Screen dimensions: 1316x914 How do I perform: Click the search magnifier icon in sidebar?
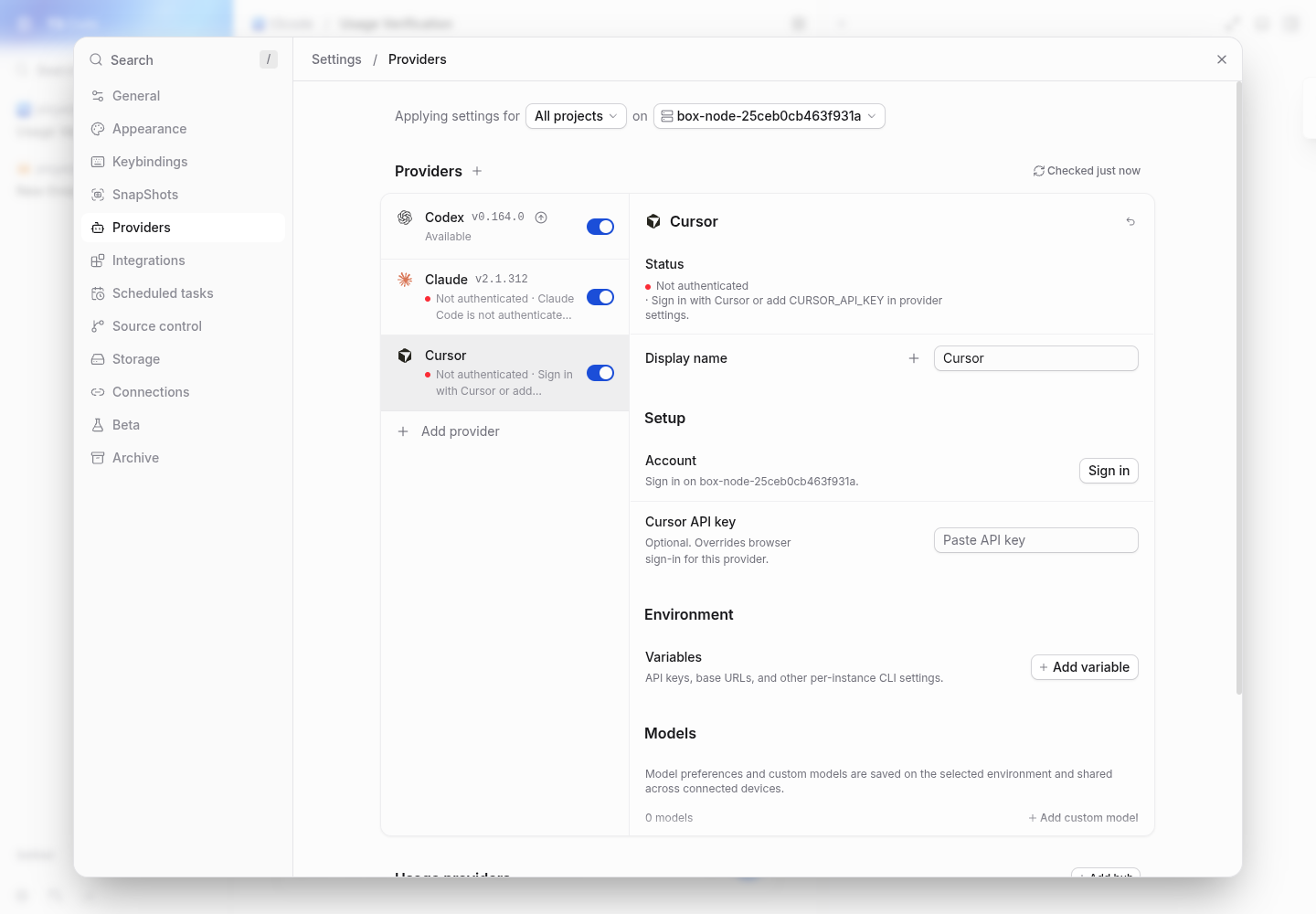point(96,60)
